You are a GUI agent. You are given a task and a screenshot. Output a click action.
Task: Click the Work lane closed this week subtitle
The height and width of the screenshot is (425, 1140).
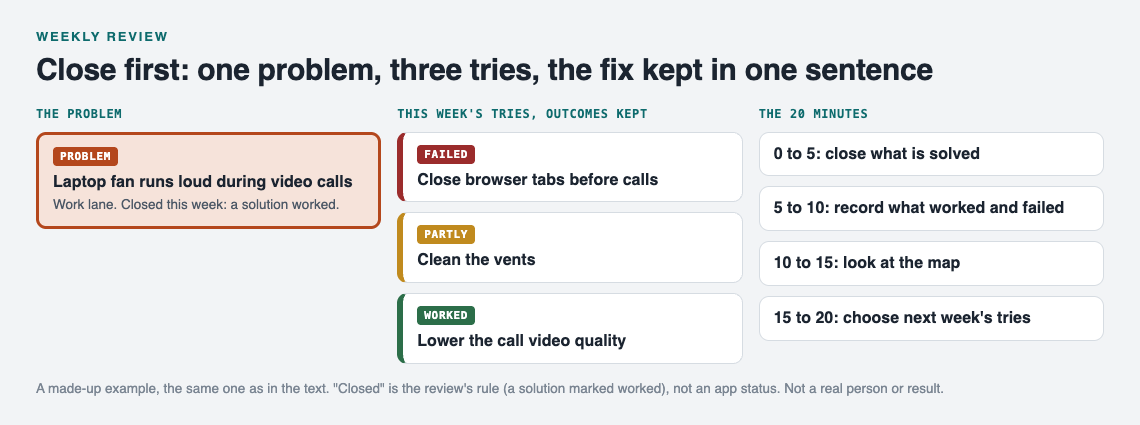tap(196, 204)
